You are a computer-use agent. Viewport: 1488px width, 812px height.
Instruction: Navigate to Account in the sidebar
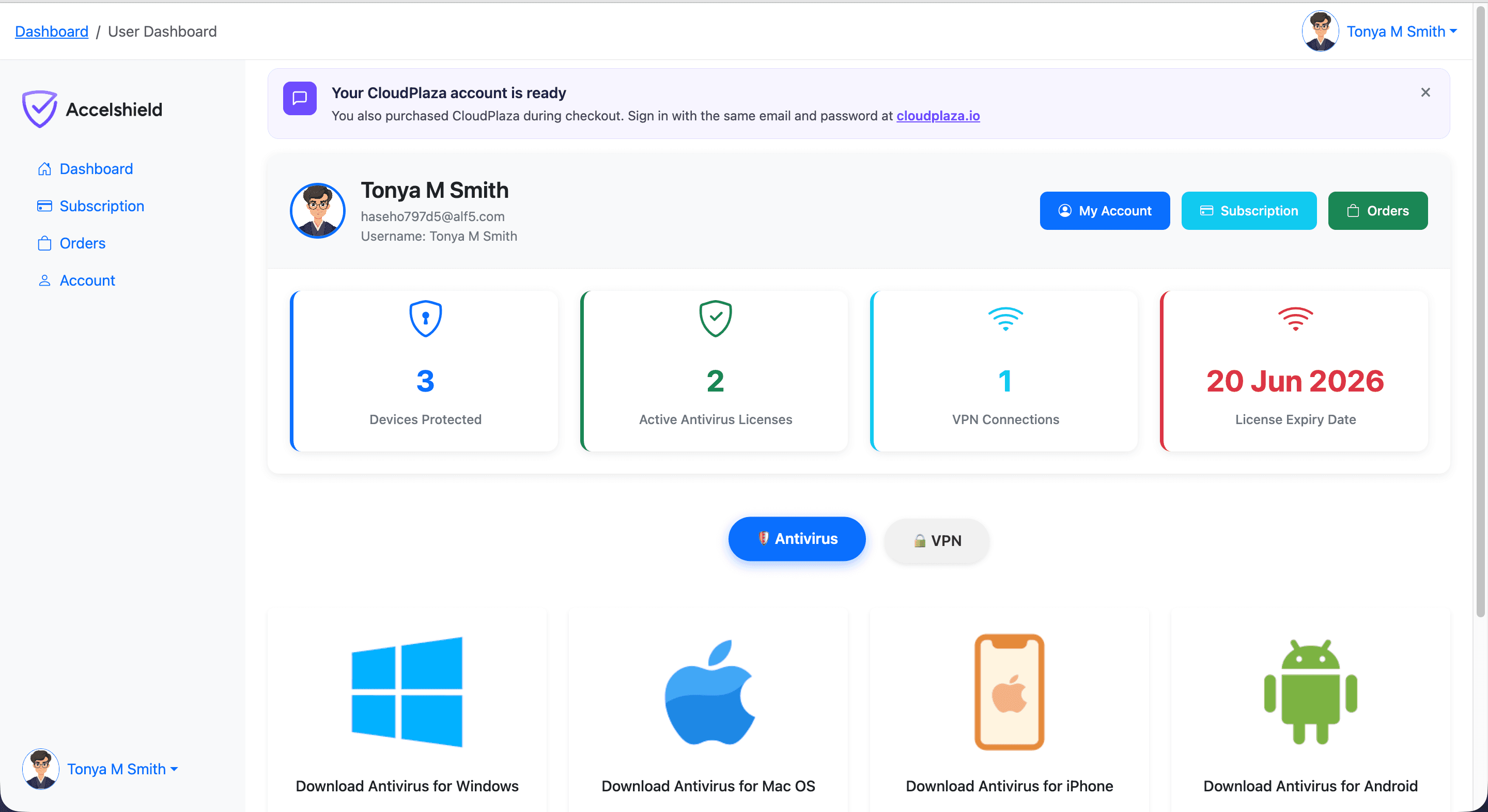tap(88, 280)
